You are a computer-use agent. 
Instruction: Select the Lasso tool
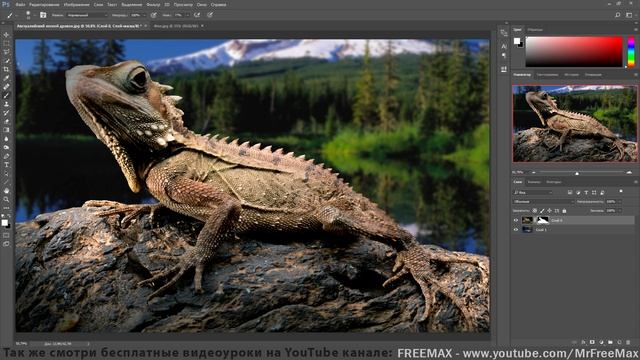point(6,52)
